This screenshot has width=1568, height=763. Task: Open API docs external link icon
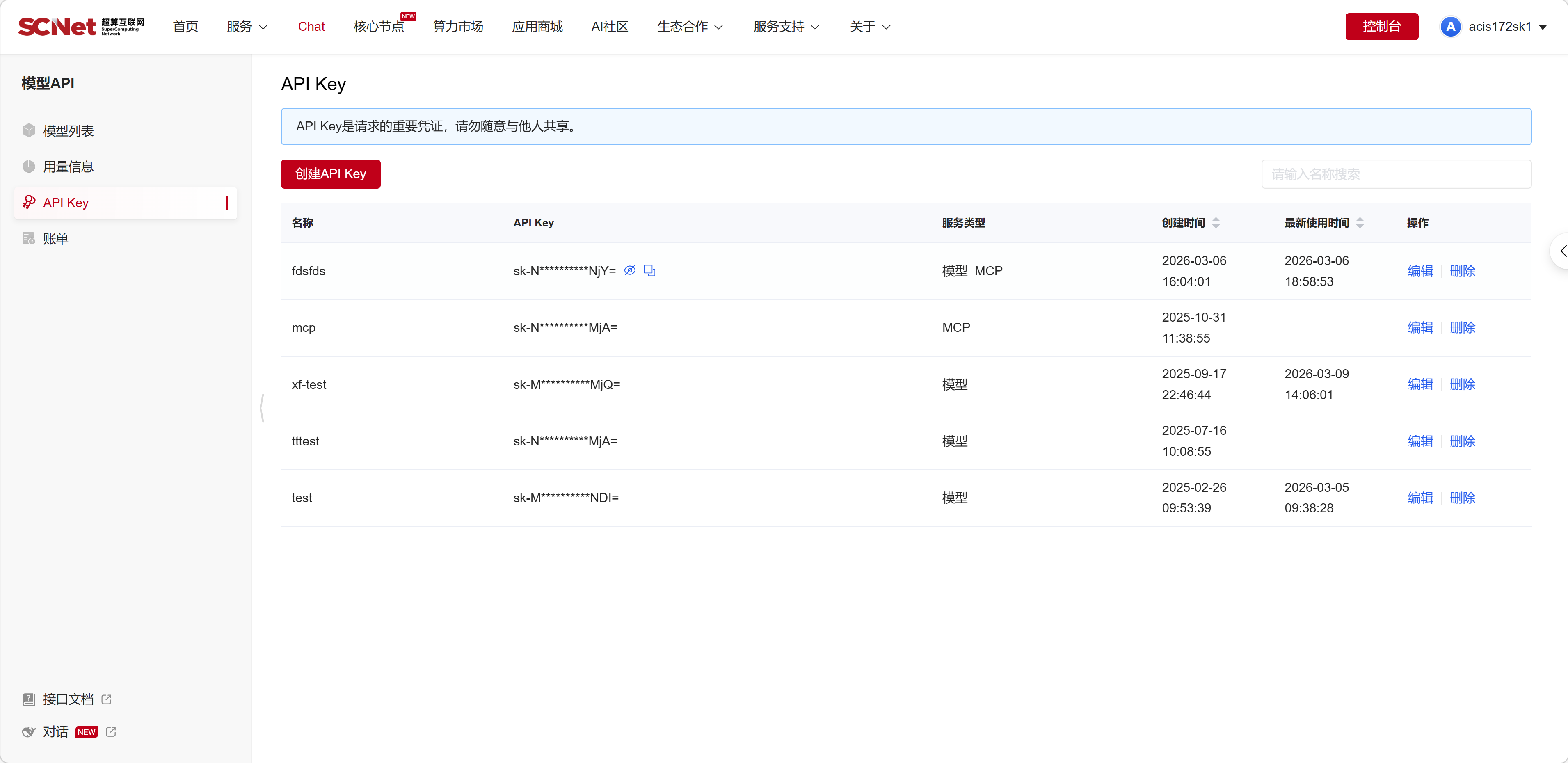coord(107,699)
